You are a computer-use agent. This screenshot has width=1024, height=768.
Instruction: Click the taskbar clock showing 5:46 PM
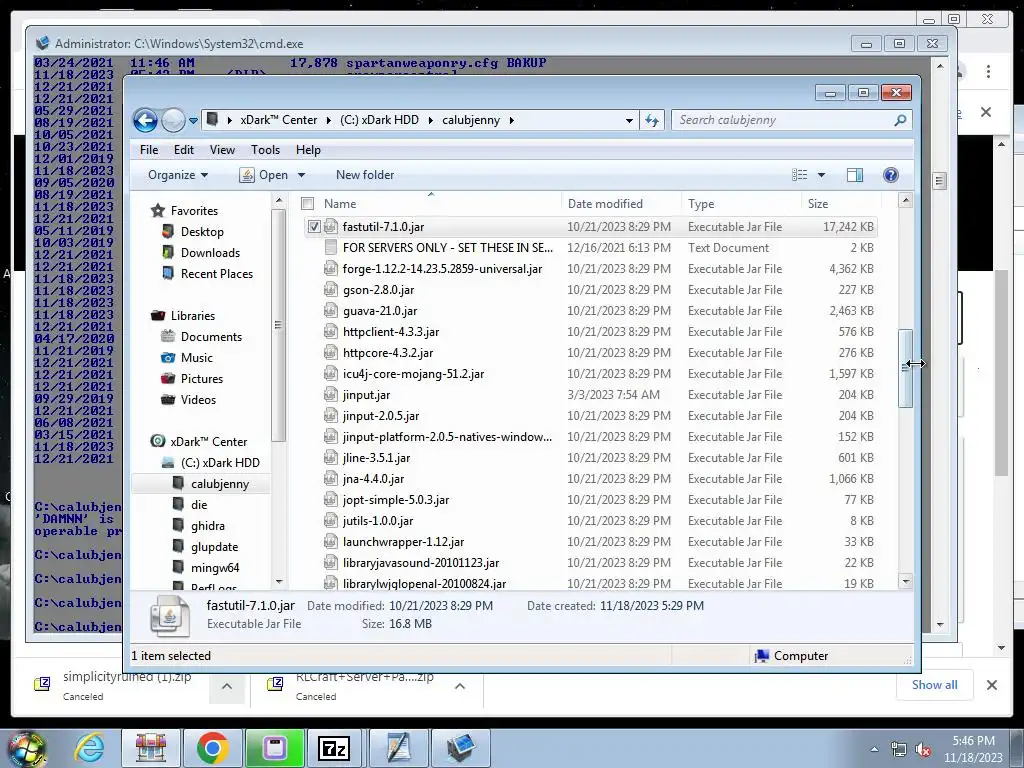(x=973, y=749)
